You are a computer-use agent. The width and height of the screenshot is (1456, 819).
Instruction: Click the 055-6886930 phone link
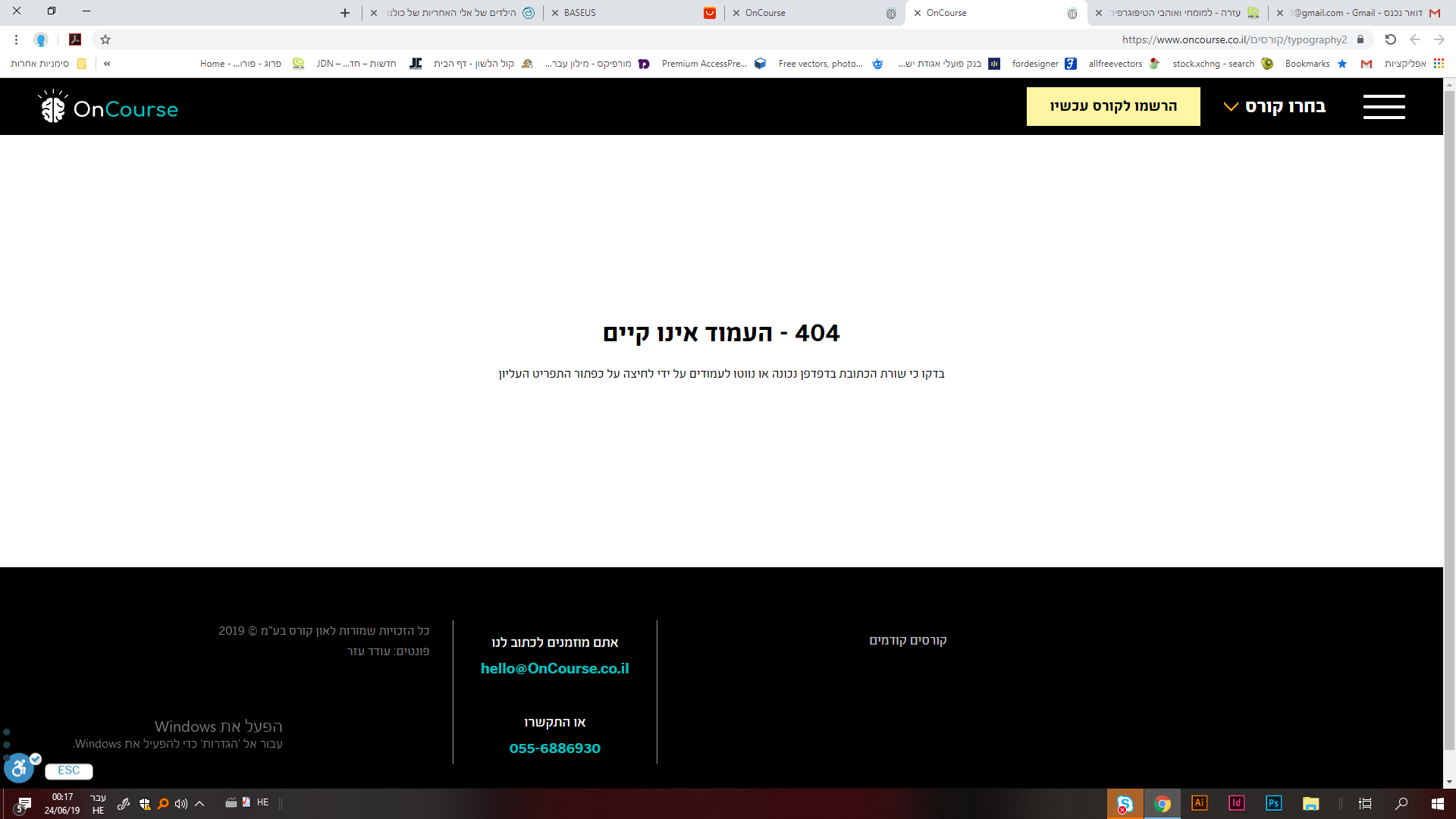554,748
